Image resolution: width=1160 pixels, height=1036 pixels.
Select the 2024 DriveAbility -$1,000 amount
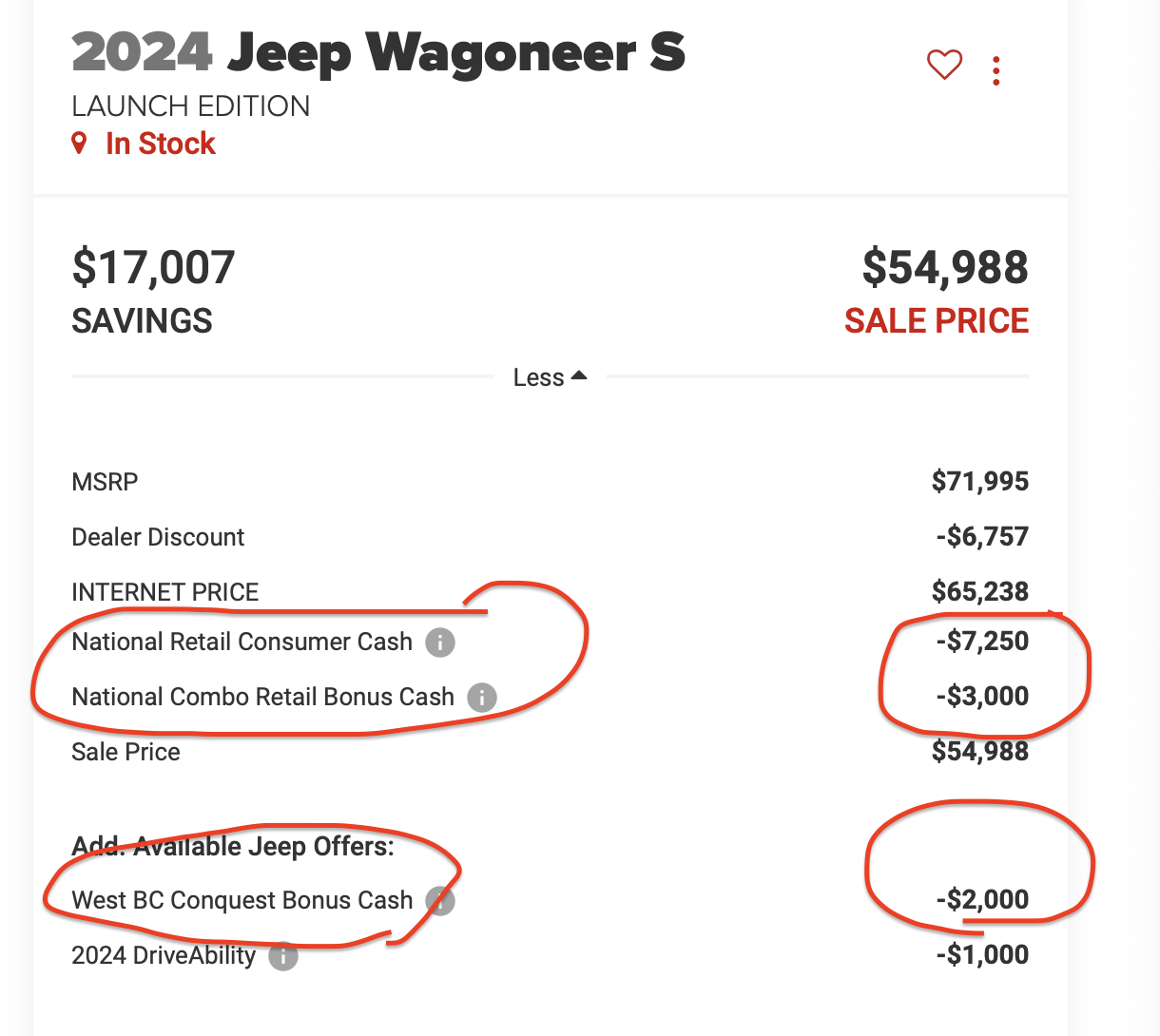point(982,955)
